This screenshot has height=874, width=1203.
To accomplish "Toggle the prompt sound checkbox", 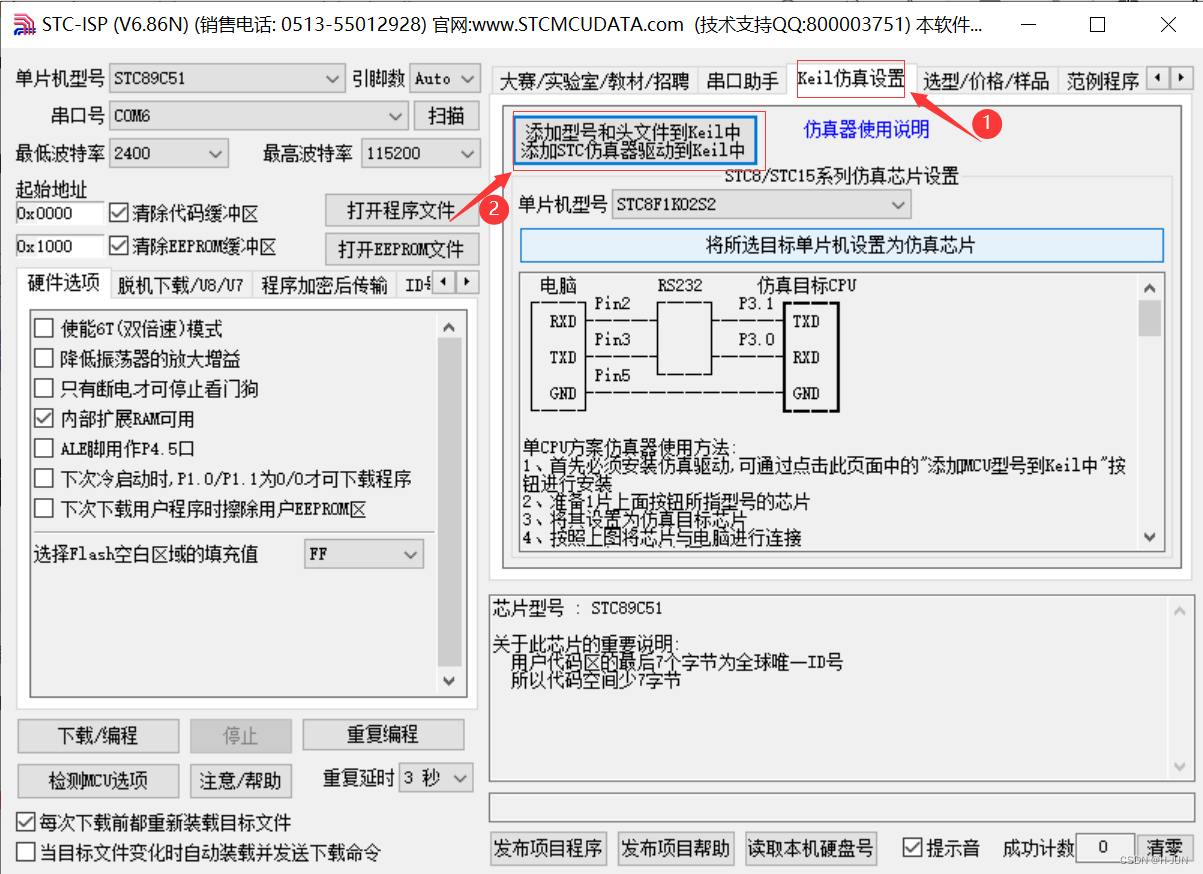I will (x=911, y=848).
